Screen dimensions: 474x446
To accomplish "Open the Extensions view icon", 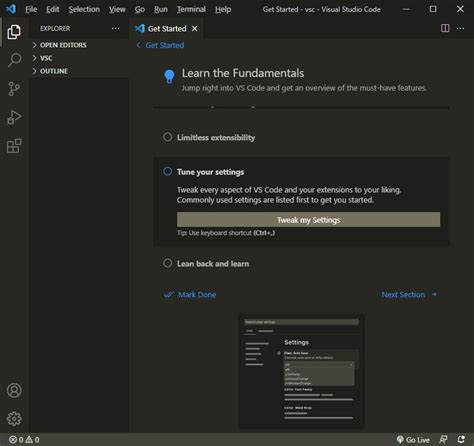I will [x=14, y=146].
